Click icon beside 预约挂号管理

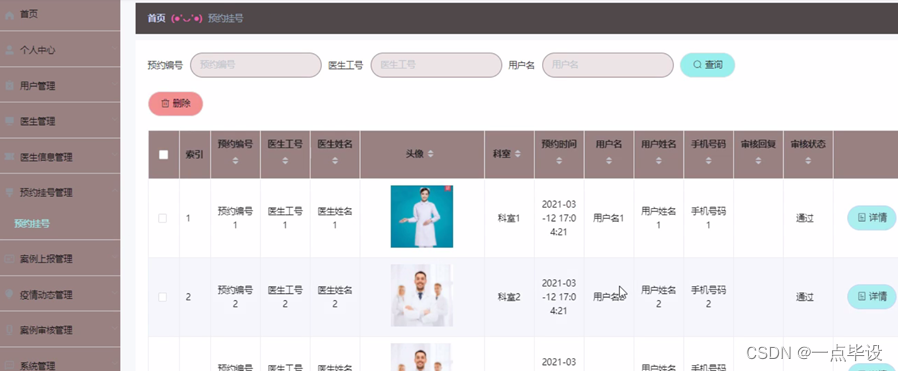[x=9, y=192]
